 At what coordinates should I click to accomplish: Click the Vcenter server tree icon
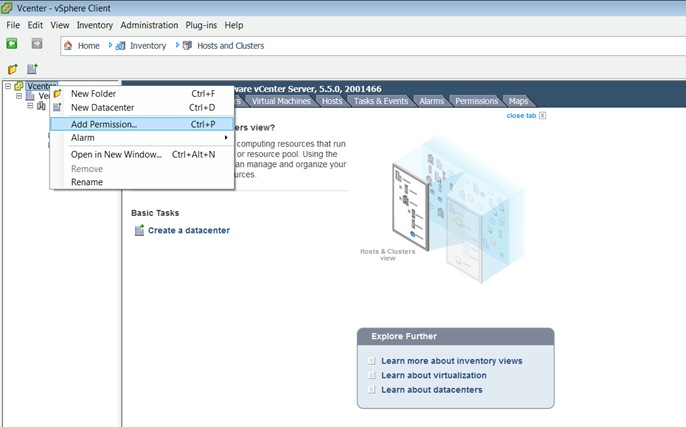coord(19,86)
